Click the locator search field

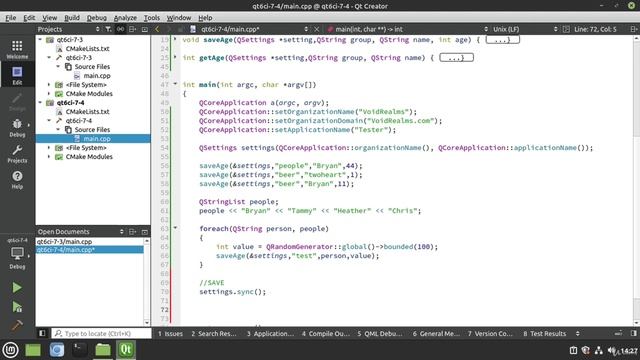pyautogui.click(x=101, y=333)
